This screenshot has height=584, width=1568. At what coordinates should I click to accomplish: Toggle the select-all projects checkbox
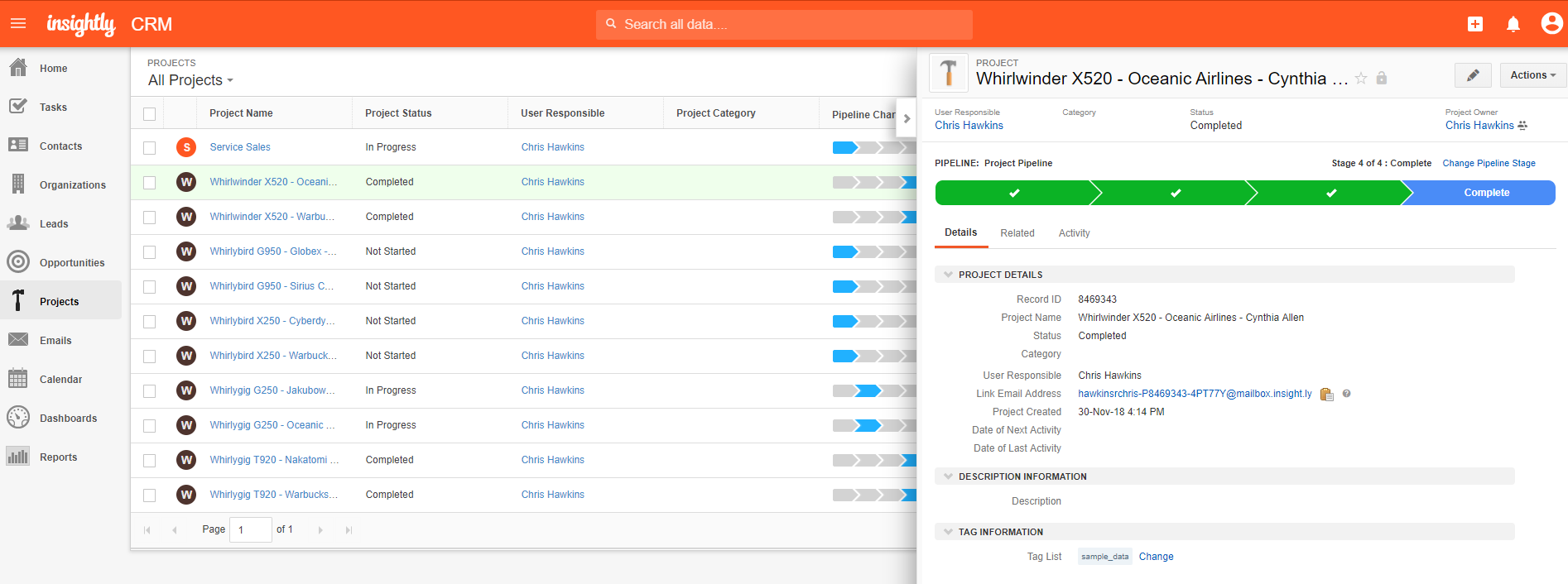[x=149, y=114]
